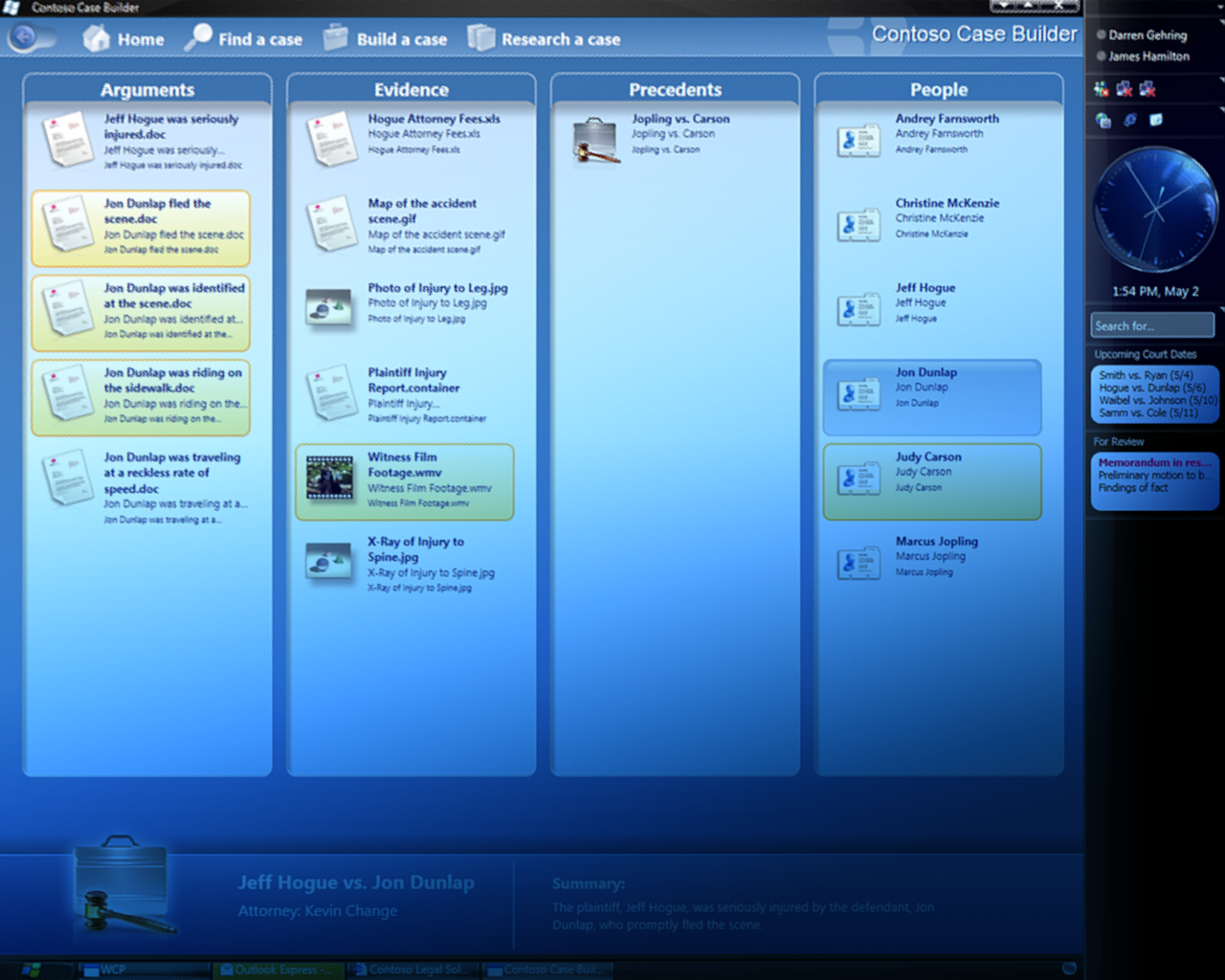1225x980 pixels.
Task: Click the analog clock gadget
Action: [x=1155, y=209]
